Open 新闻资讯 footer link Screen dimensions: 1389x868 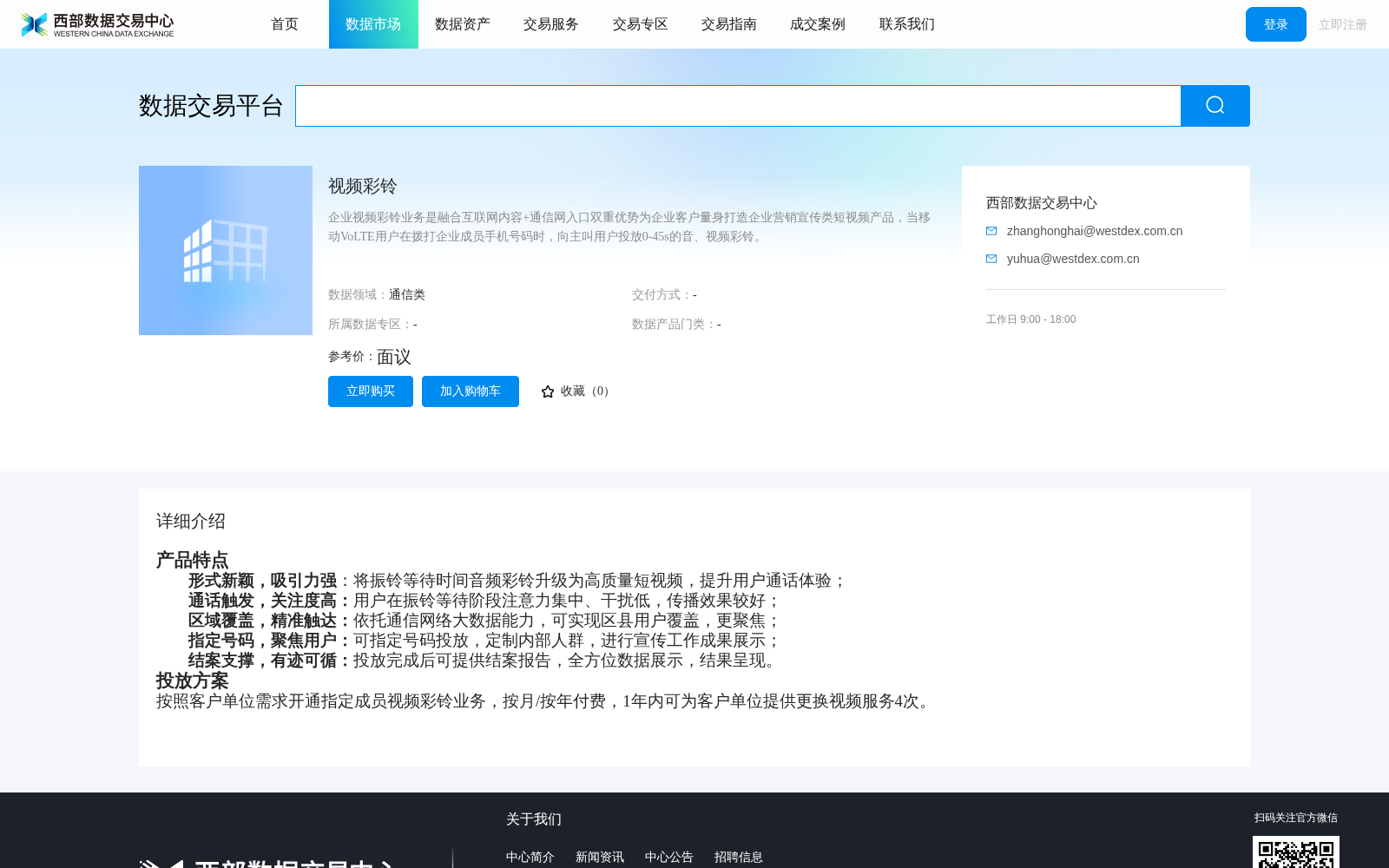tap(600, 857)
